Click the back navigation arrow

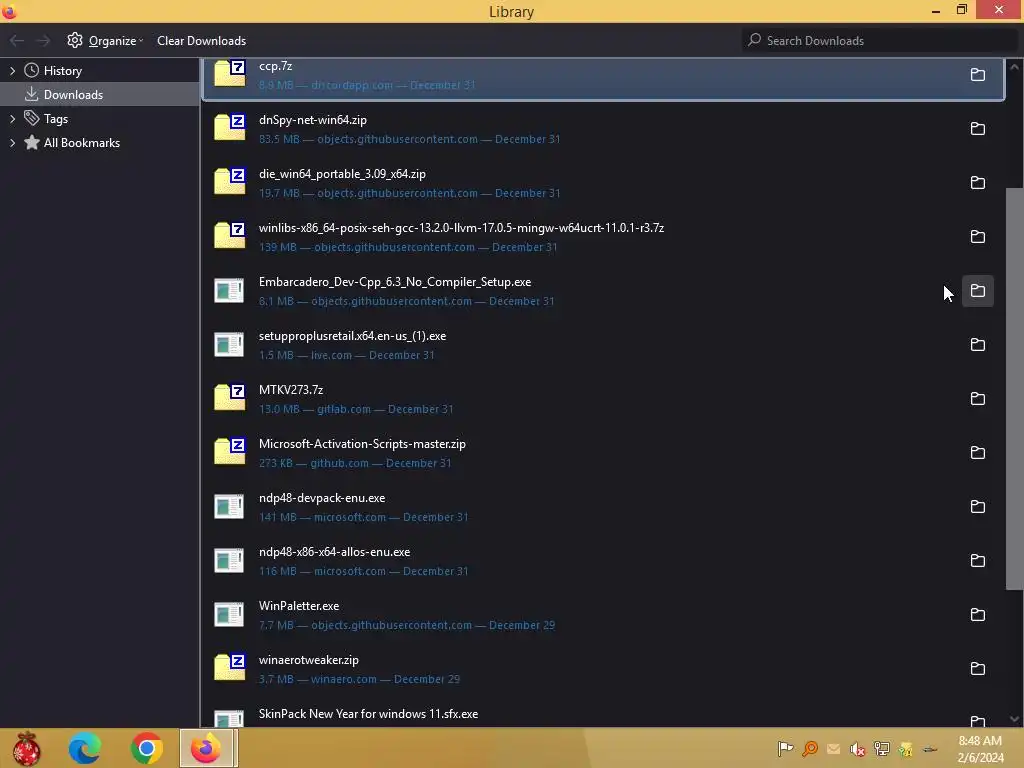pyautogui.click(x=17, y=40)
